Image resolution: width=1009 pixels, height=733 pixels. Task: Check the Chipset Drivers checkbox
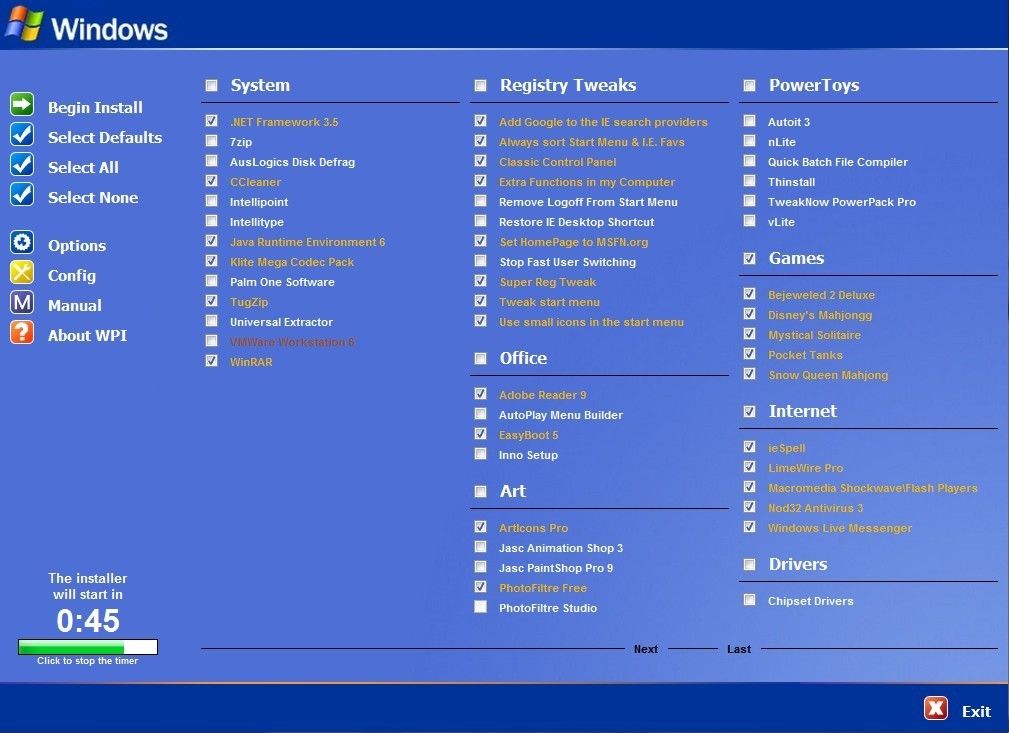pyautogui.click(x=750, y=599)
